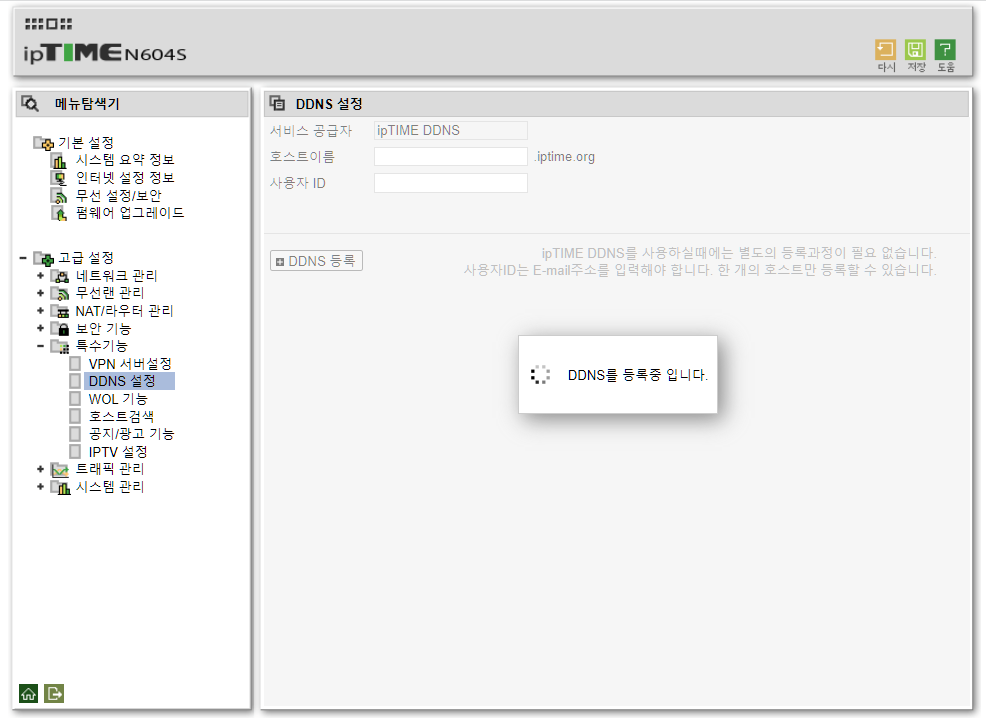Click the 호스트이름 input field
The image size is (986, 721).
point(451,157)
